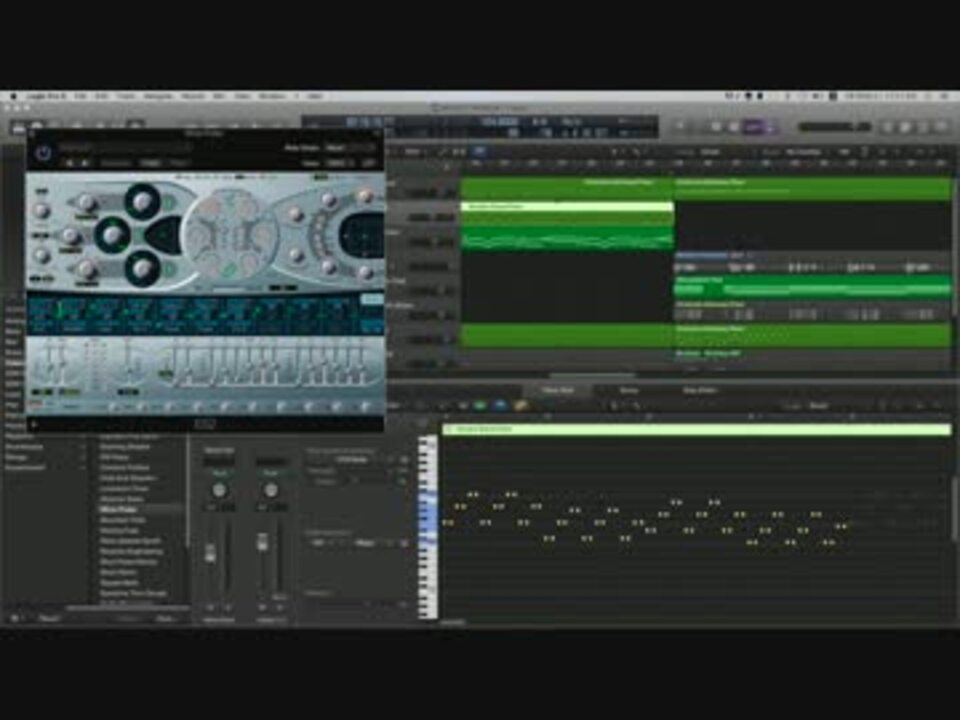Toggle the green MIDI In button in Piano Roll
The height and width of the screenshot is (720, 960).
pyautogui.click(x=480, y=405)
